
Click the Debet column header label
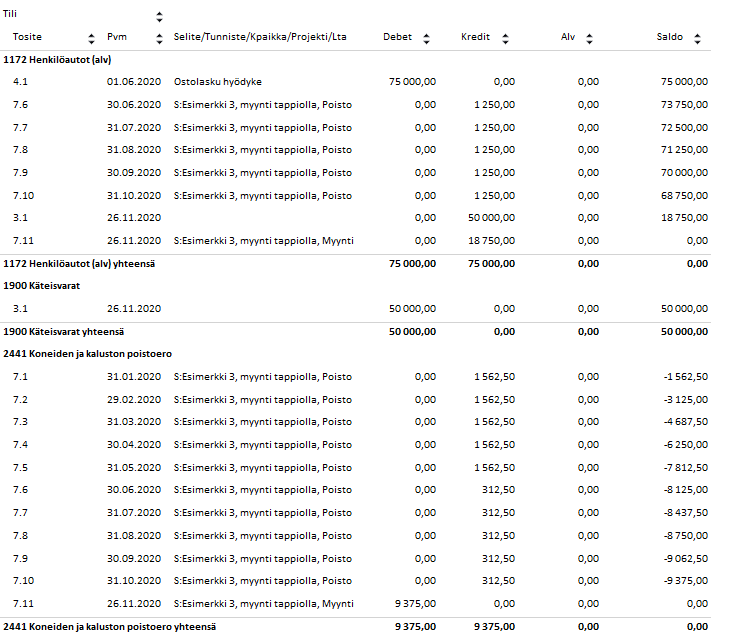pyautogui.click(x=398, y=37)
